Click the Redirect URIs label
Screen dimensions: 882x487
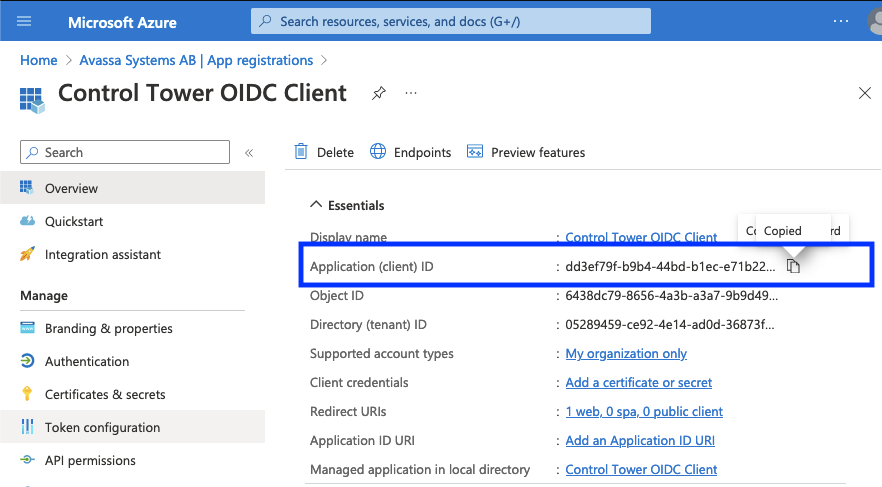click(x=348, y=412)
